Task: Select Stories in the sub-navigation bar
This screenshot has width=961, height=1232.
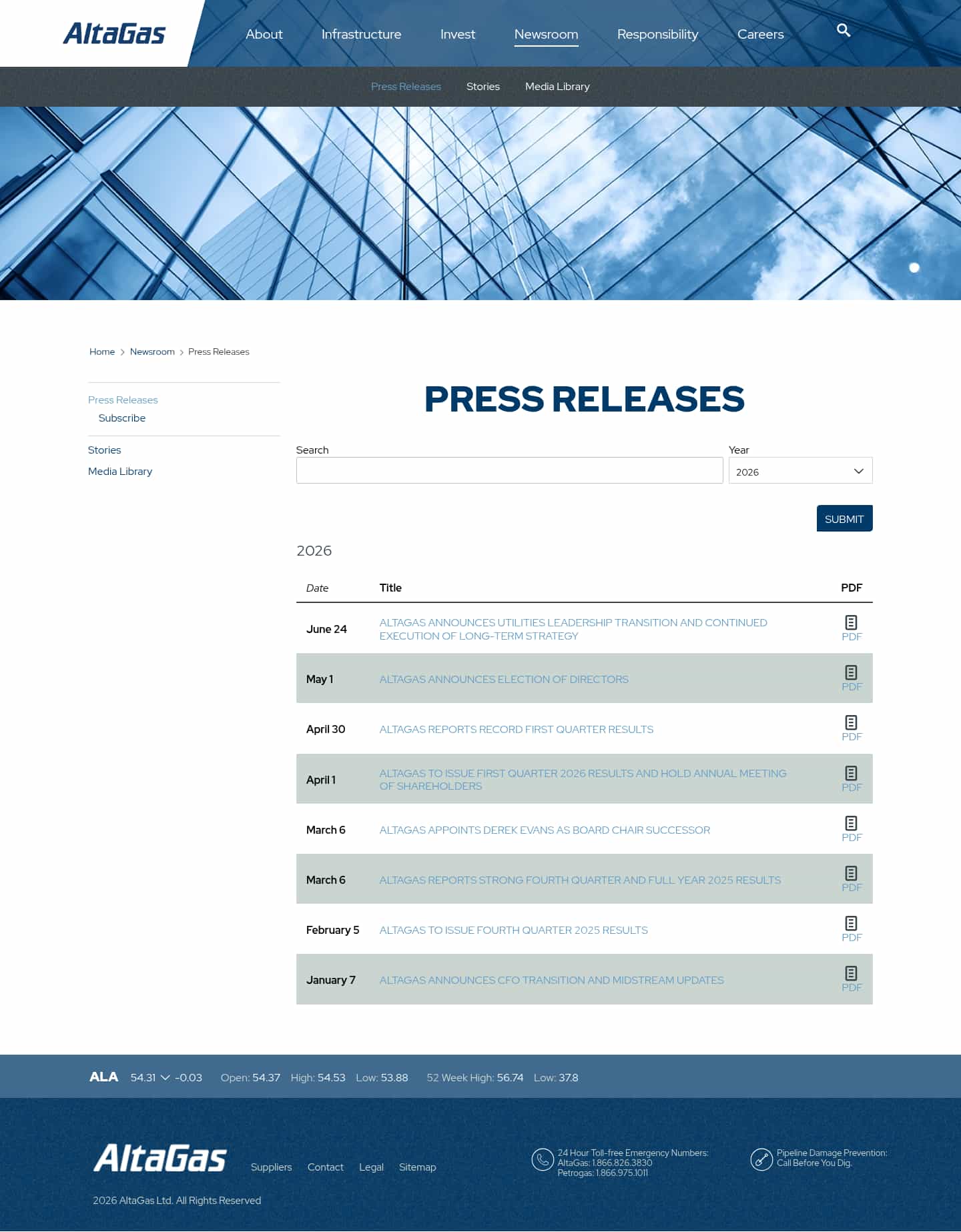Action: 483,87
